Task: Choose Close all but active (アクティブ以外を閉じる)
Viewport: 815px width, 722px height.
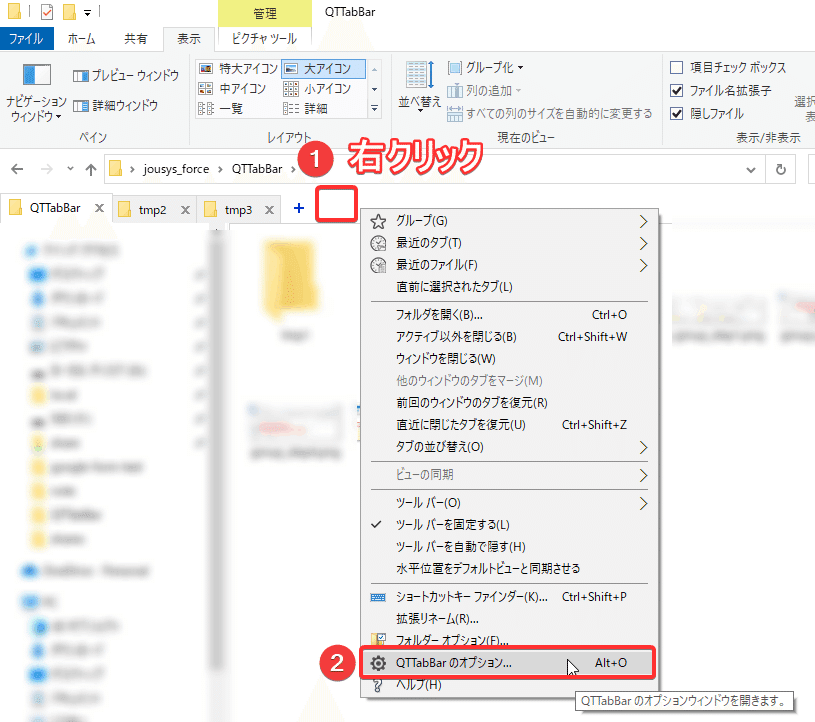Action: coord(508,337)
